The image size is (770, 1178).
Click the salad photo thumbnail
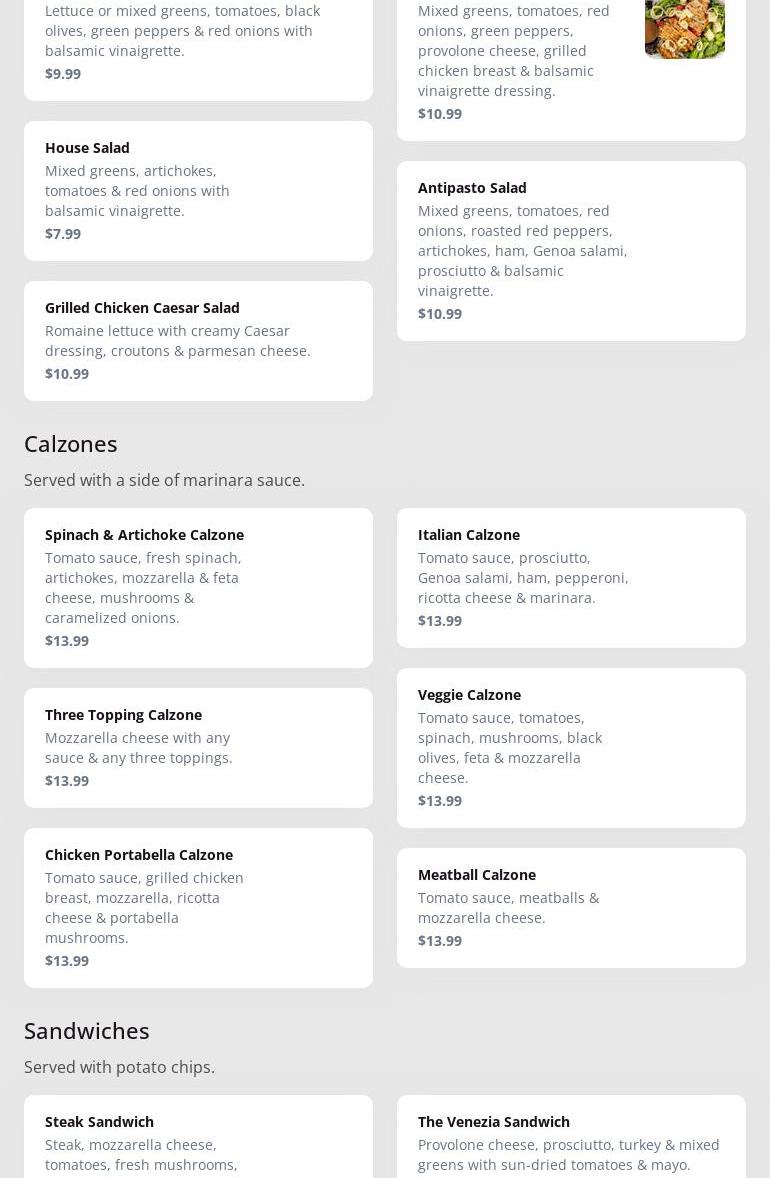coord(684,28)
